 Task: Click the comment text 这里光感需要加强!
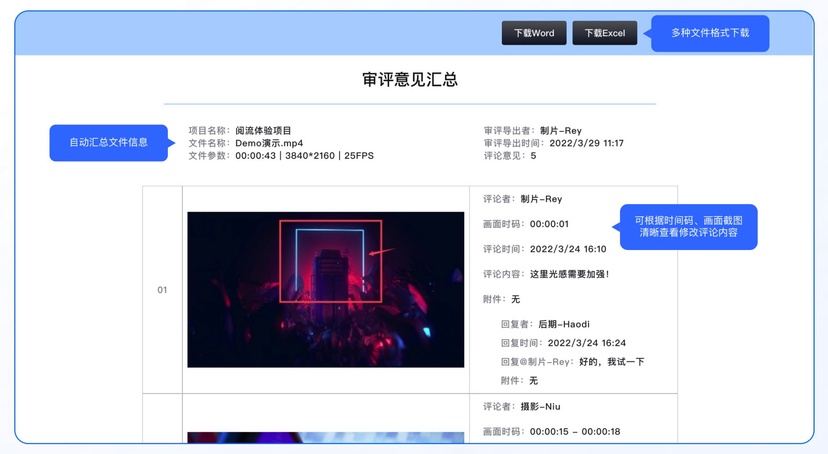569,274
